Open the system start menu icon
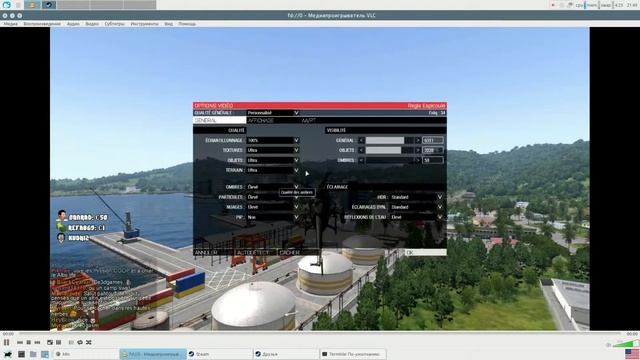The image size is (640, 360). tap(8, 354)
